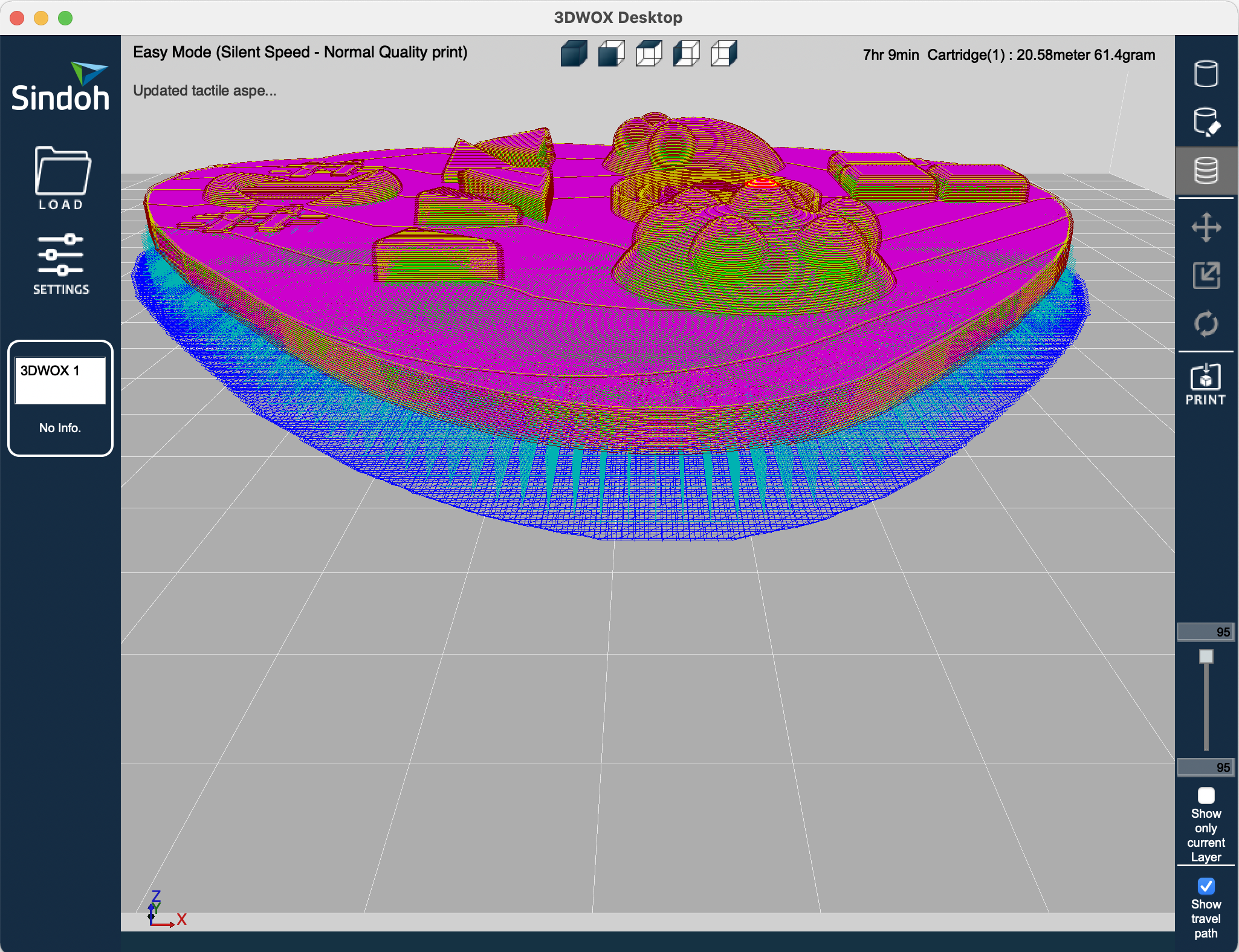The image size is (1239, 952).
Task: Select the top view cube icon
Action: 649,54
